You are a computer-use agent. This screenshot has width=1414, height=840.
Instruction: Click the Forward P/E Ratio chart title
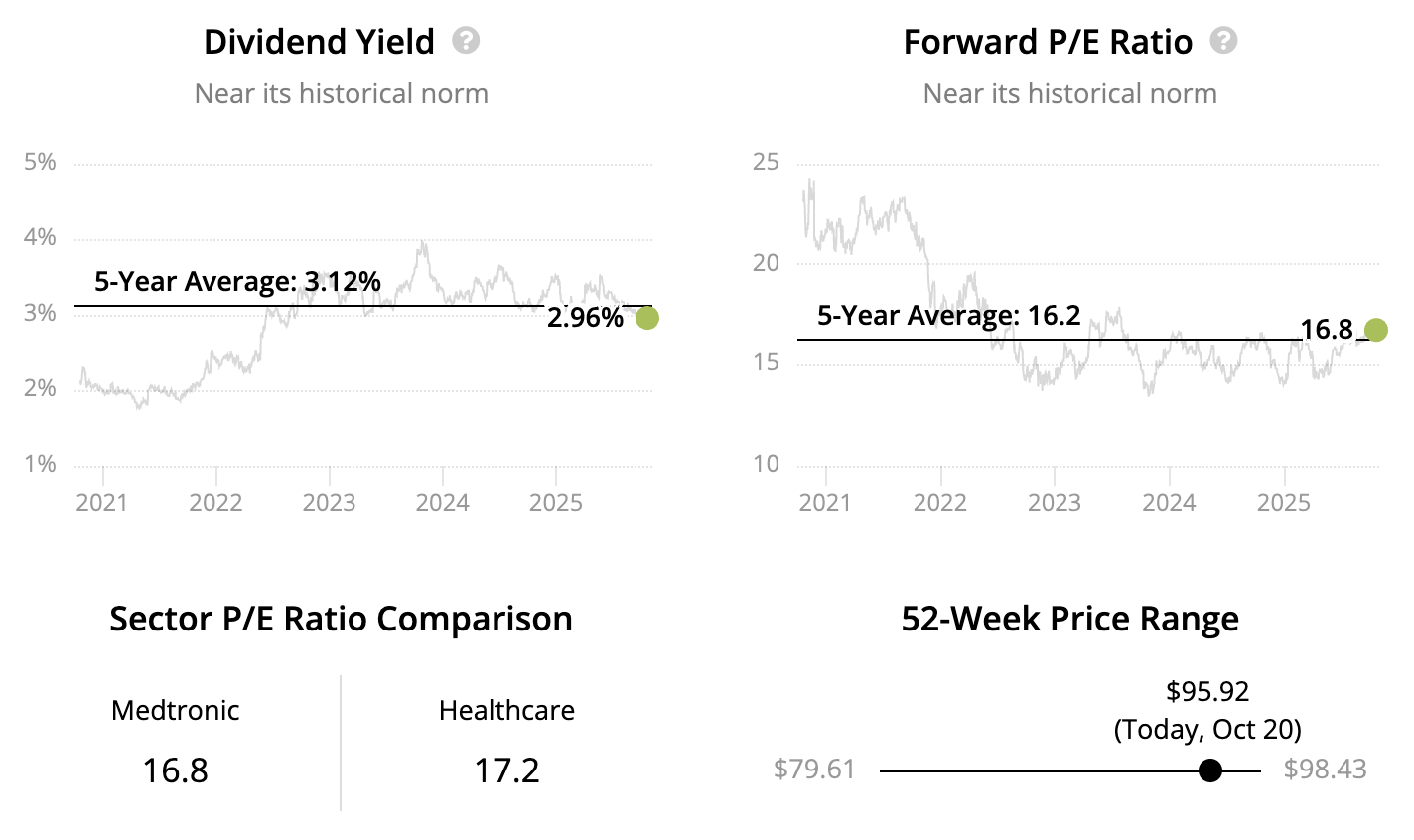(1048, 42)
